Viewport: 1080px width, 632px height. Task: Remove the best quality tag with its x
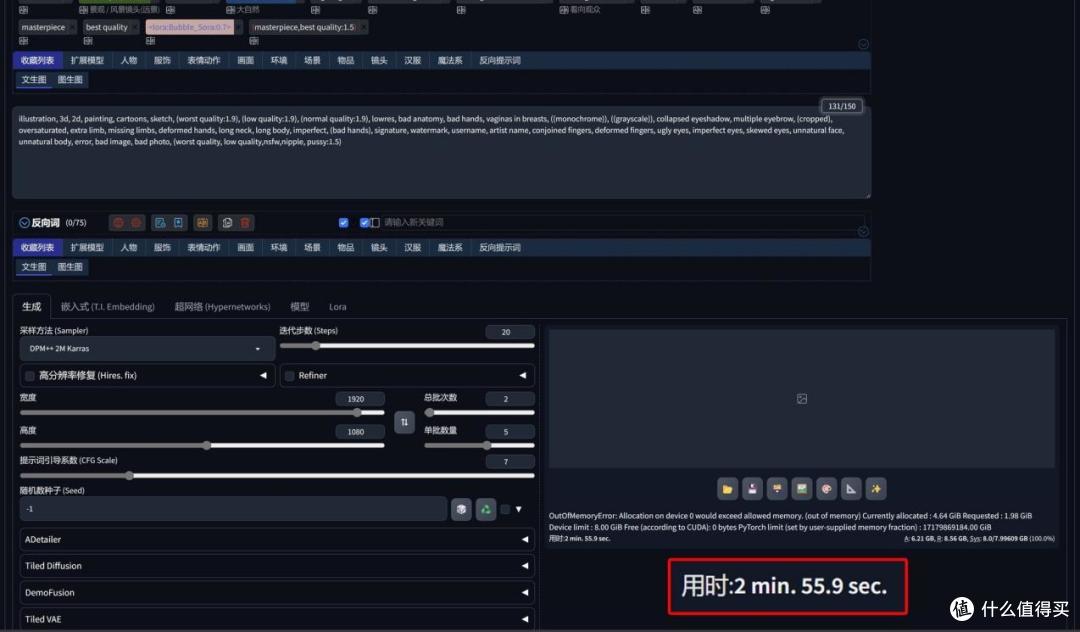(x=135, y=27)
